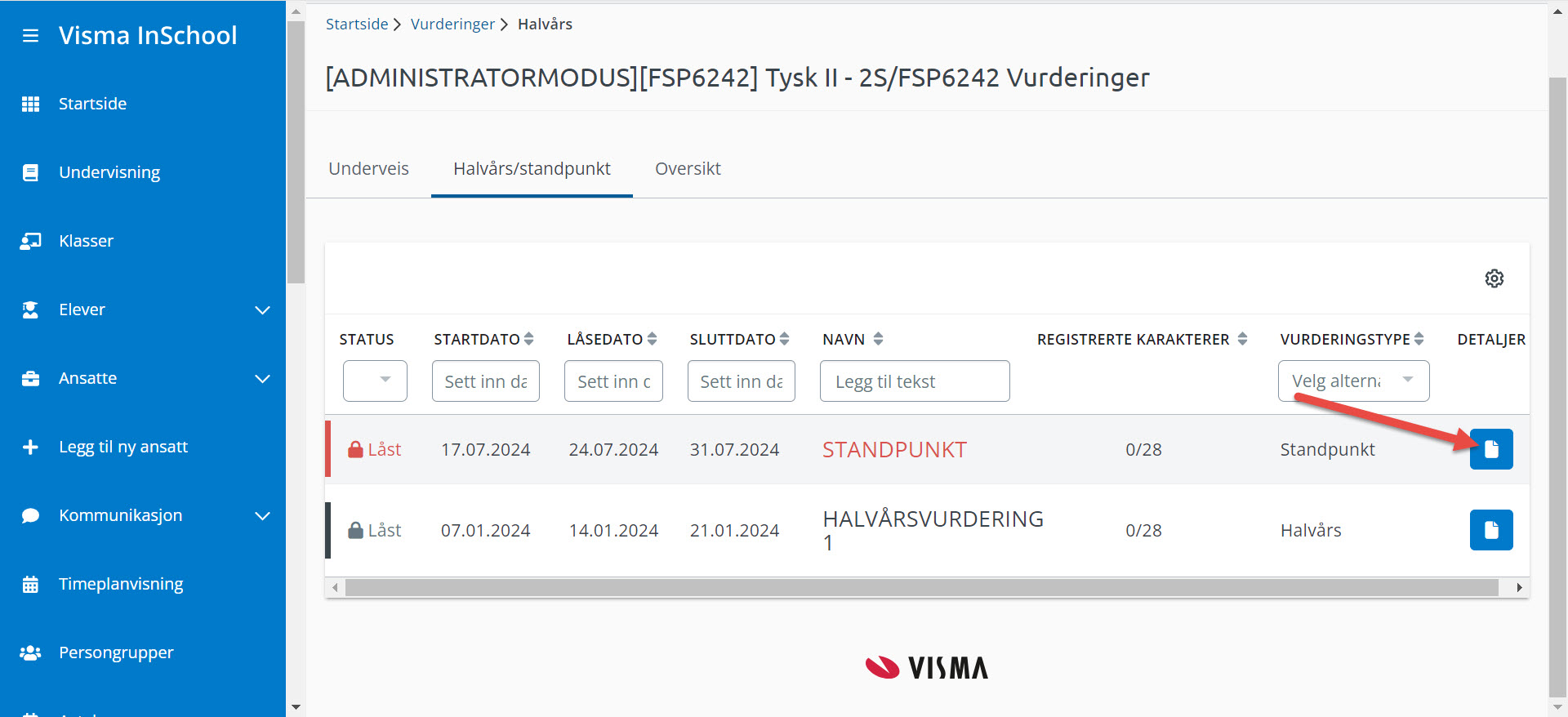The image size is (1568, 717).
Task: Toggle sort on LÅSEDATO column
Action: [x=652, y=339]
